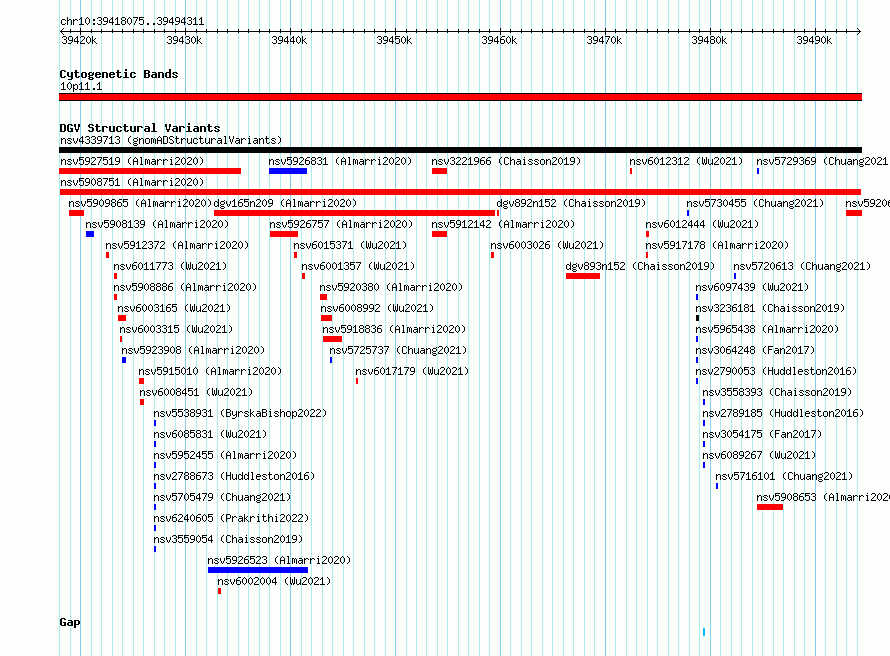Open nsv5926757 (Almarri2020) label

pos(341,224)
